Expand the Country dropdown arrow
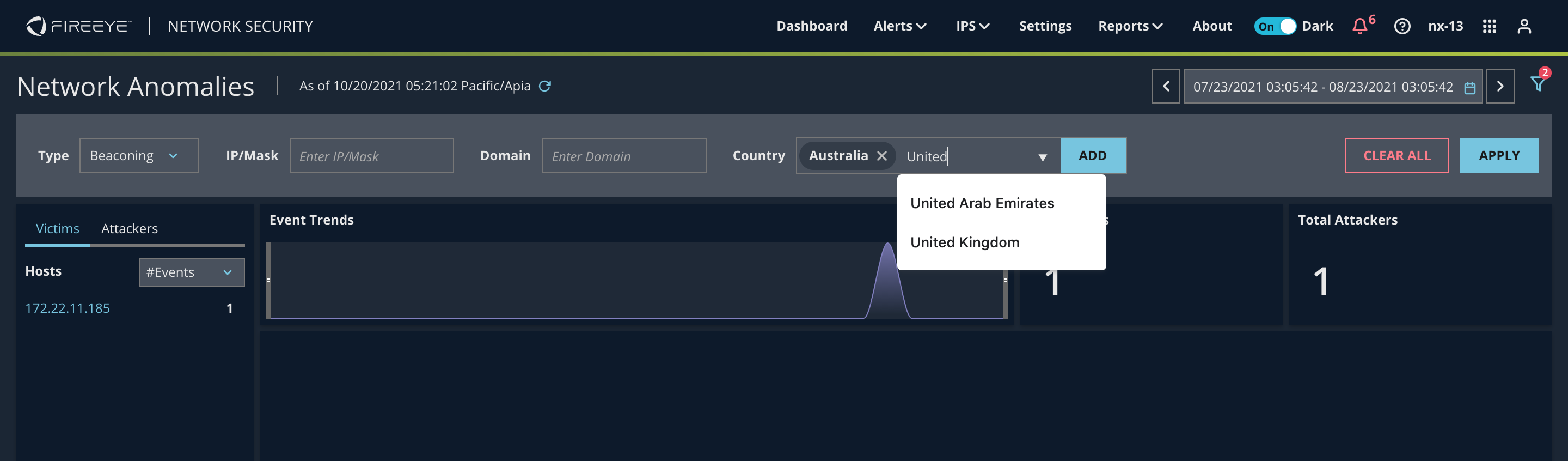 (1042, 157)
